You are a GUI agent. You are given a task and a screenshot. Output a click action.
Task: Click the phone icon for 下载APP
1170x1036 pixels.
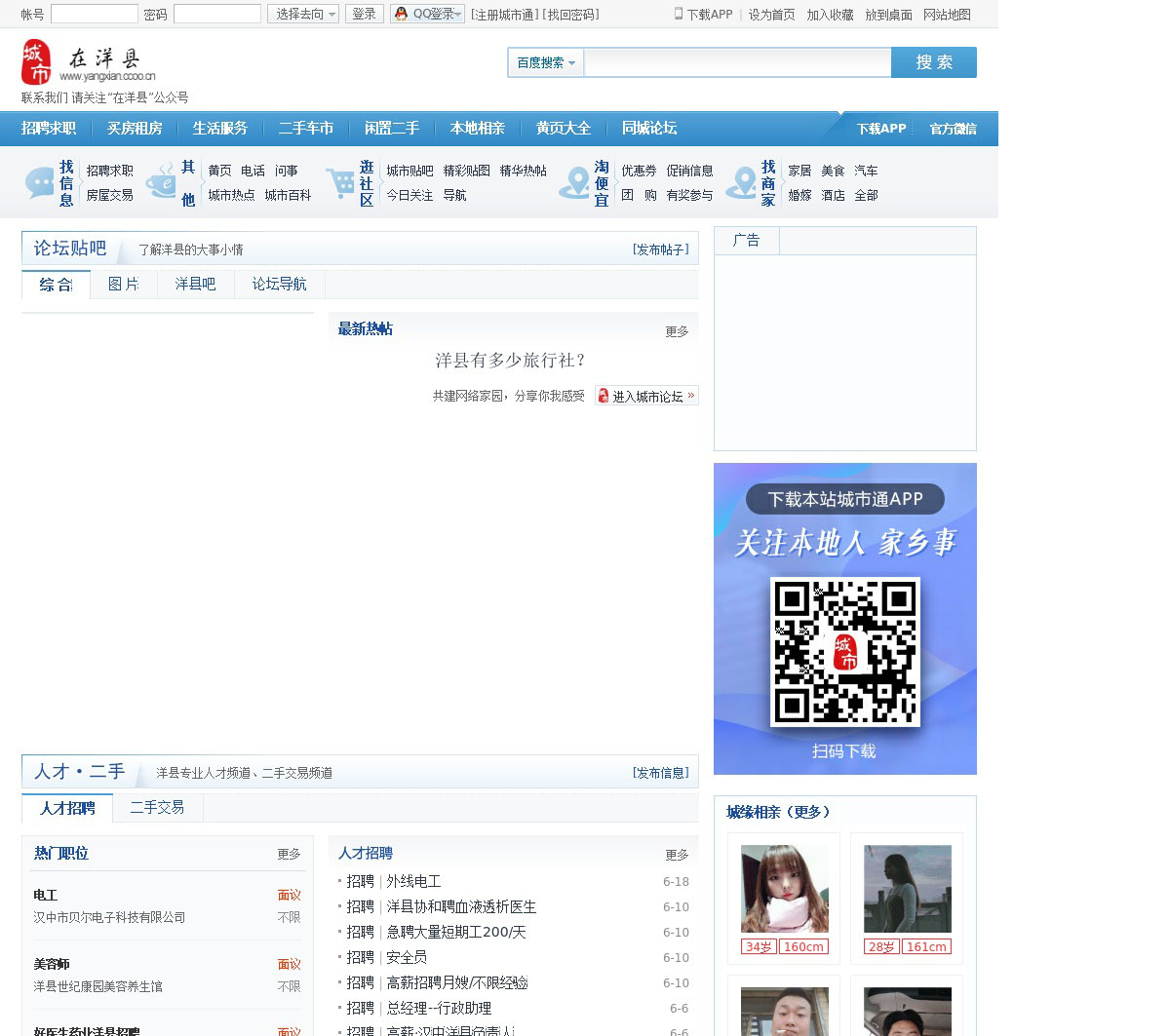click(679, 14)
